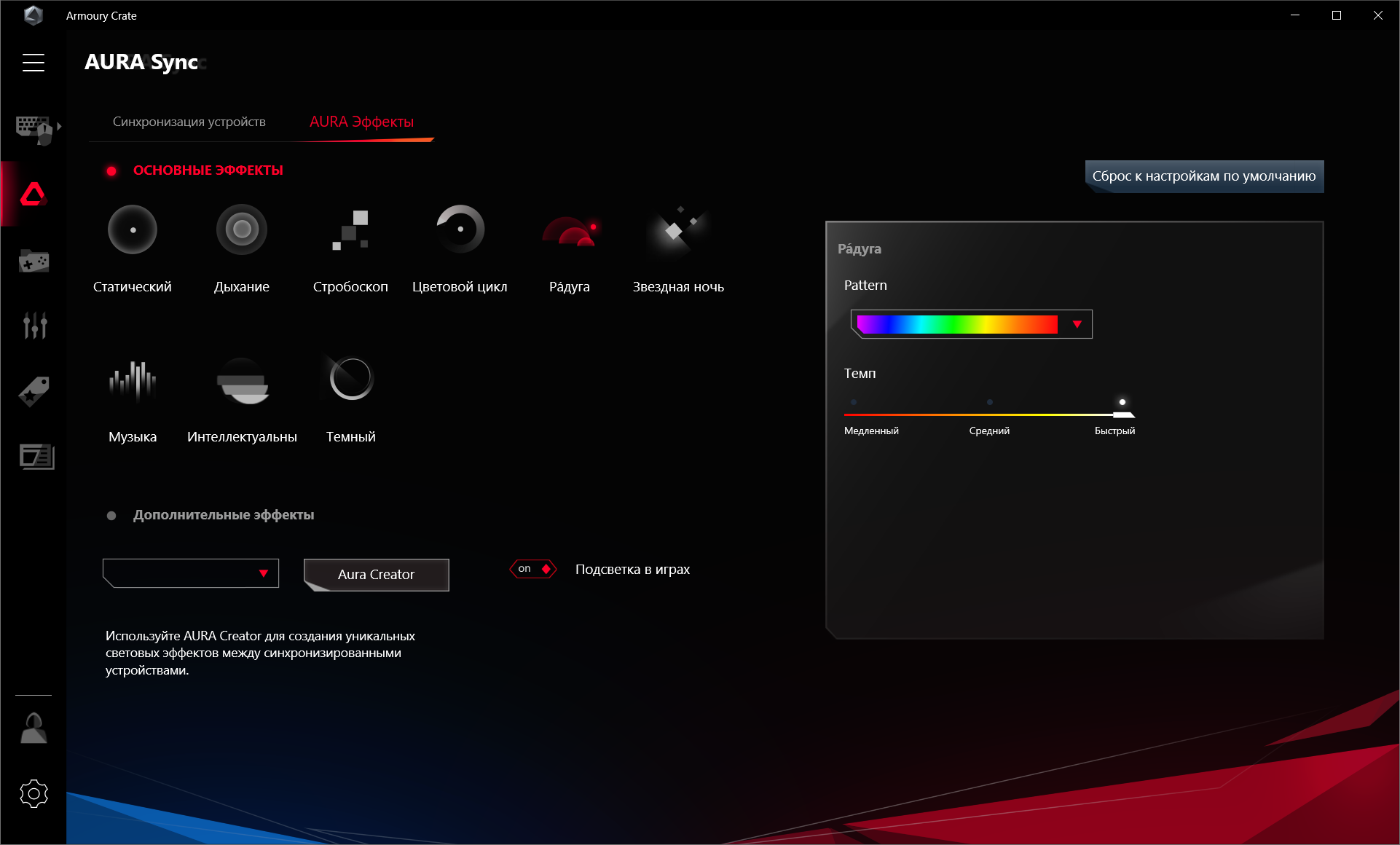This screenshot has width=1400, height=845.
Task: Select the Starry night (Звездная ночь) effect
Action: (x=677, y=229)
